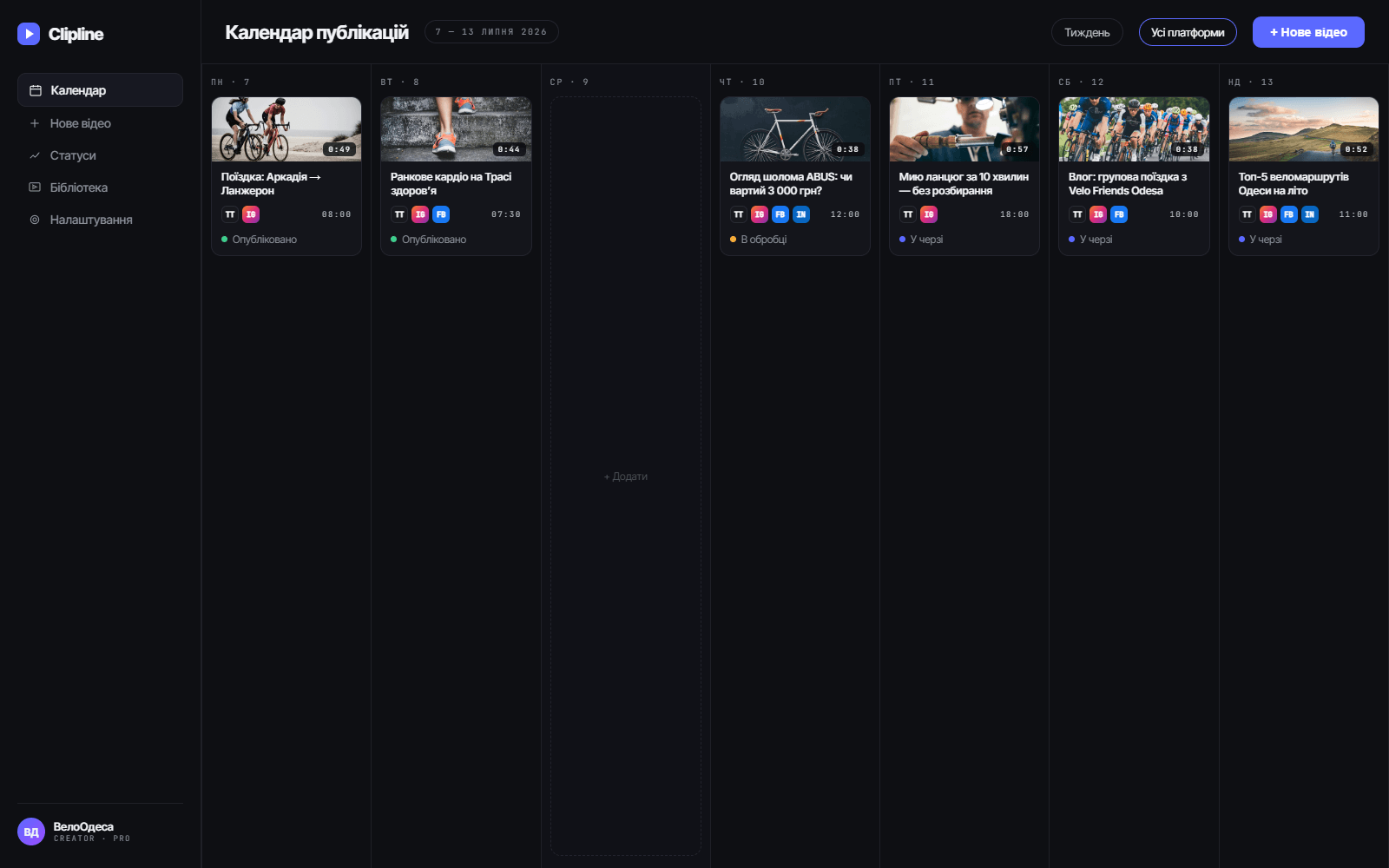Click title Влог: групова поїздка з Velo Friends
This screenshot has height=868, width=1389.
tap(1128, 184)
